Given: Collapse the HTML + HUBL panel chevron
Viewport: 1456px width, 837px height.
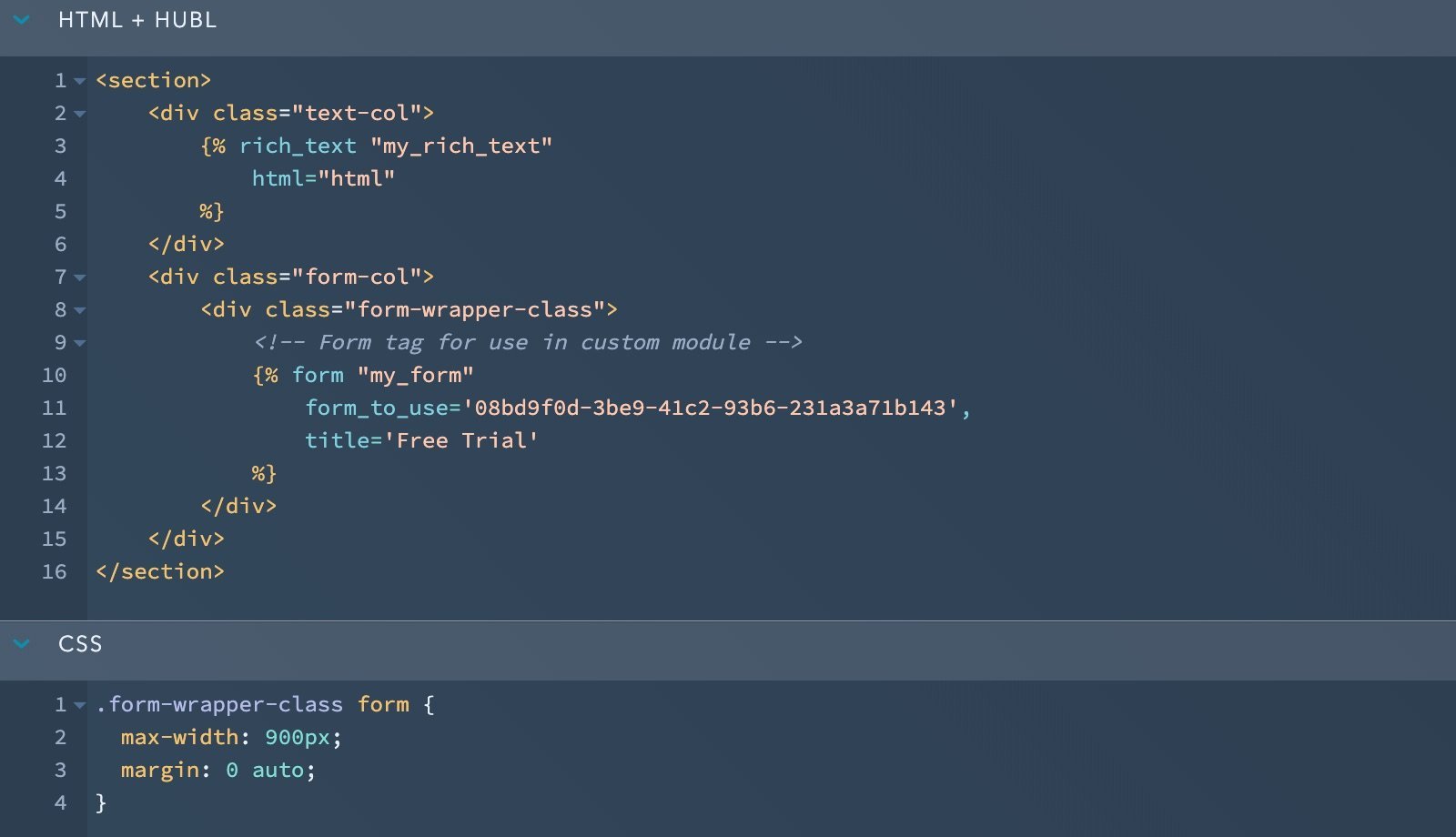Looking at the screenshot, I should click(x=22, y=20).
